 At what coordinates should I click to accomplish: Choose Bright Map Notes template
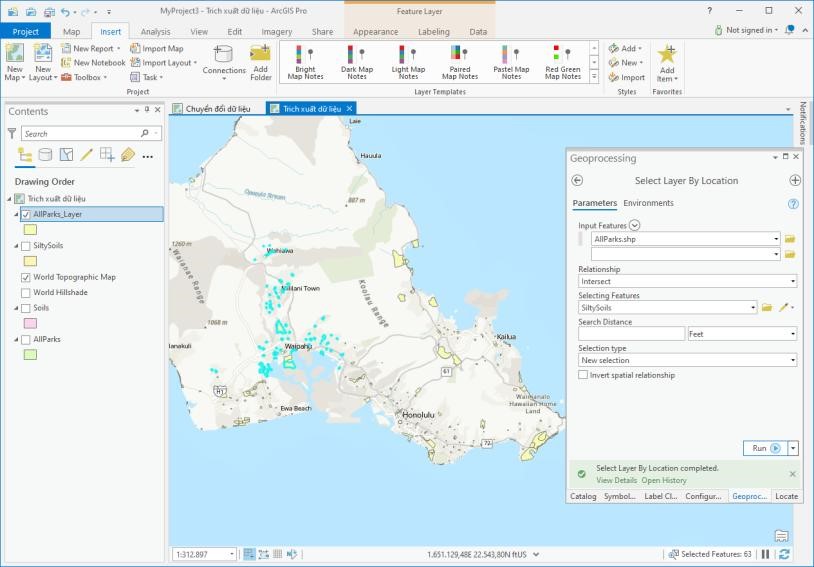pos(305,62)
